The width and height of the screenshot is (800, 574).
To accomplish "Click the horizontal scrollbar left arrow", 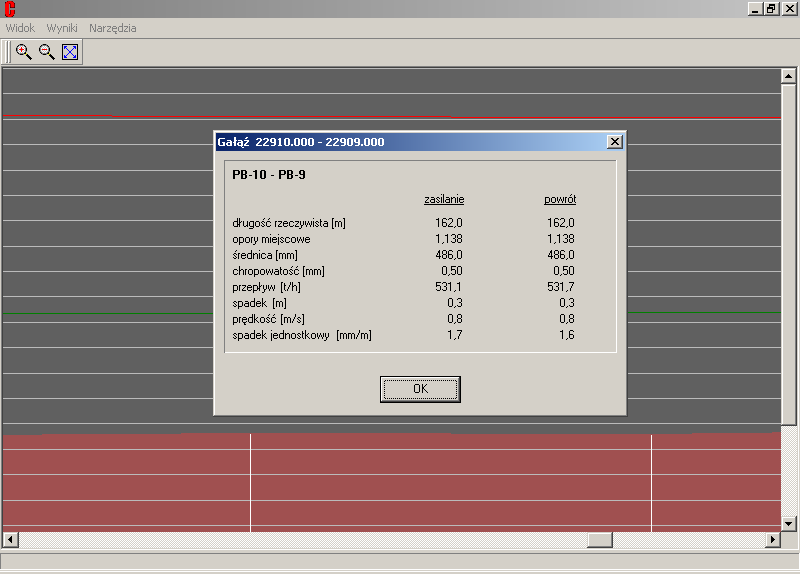I will click(x=10, y=540).
